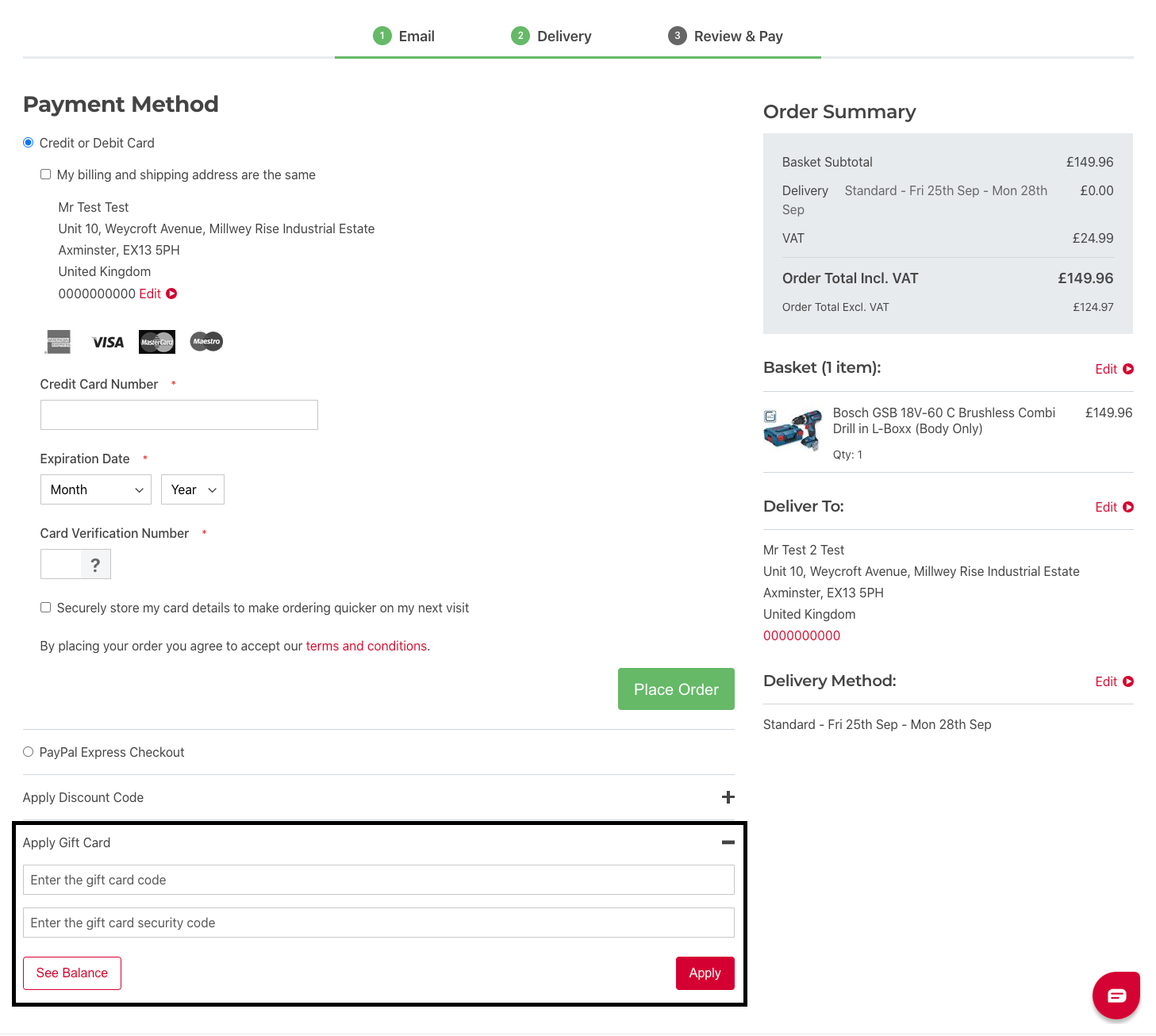The image size is (1156, 1036).
Task: Focus the gift card code field
Action: [x=378, y=880]
